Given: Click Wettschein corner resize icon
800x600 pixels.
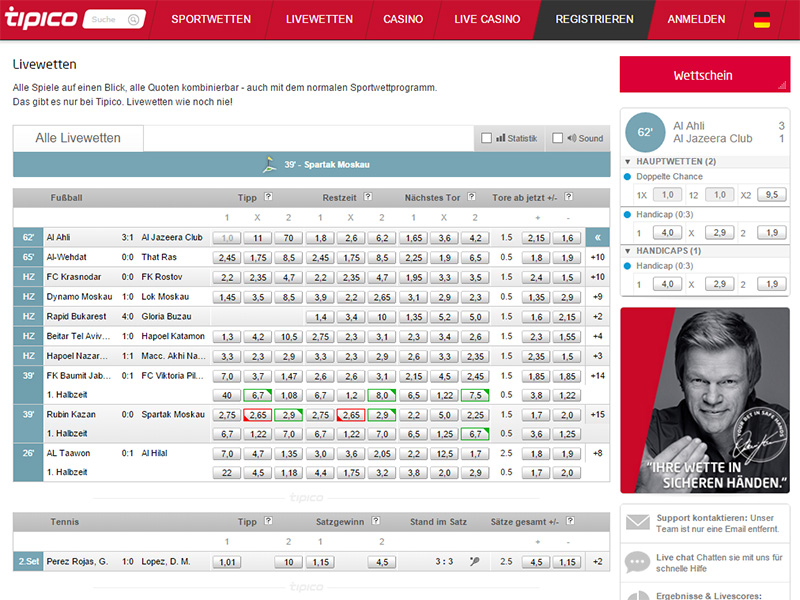Looking at the screenshot, I should 782,85.
